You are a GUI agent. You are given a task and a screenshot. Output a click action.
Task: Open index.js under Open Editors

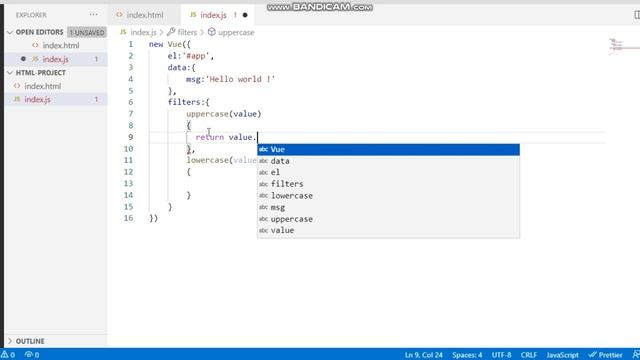pyautogui.click(x=56, y=59)
